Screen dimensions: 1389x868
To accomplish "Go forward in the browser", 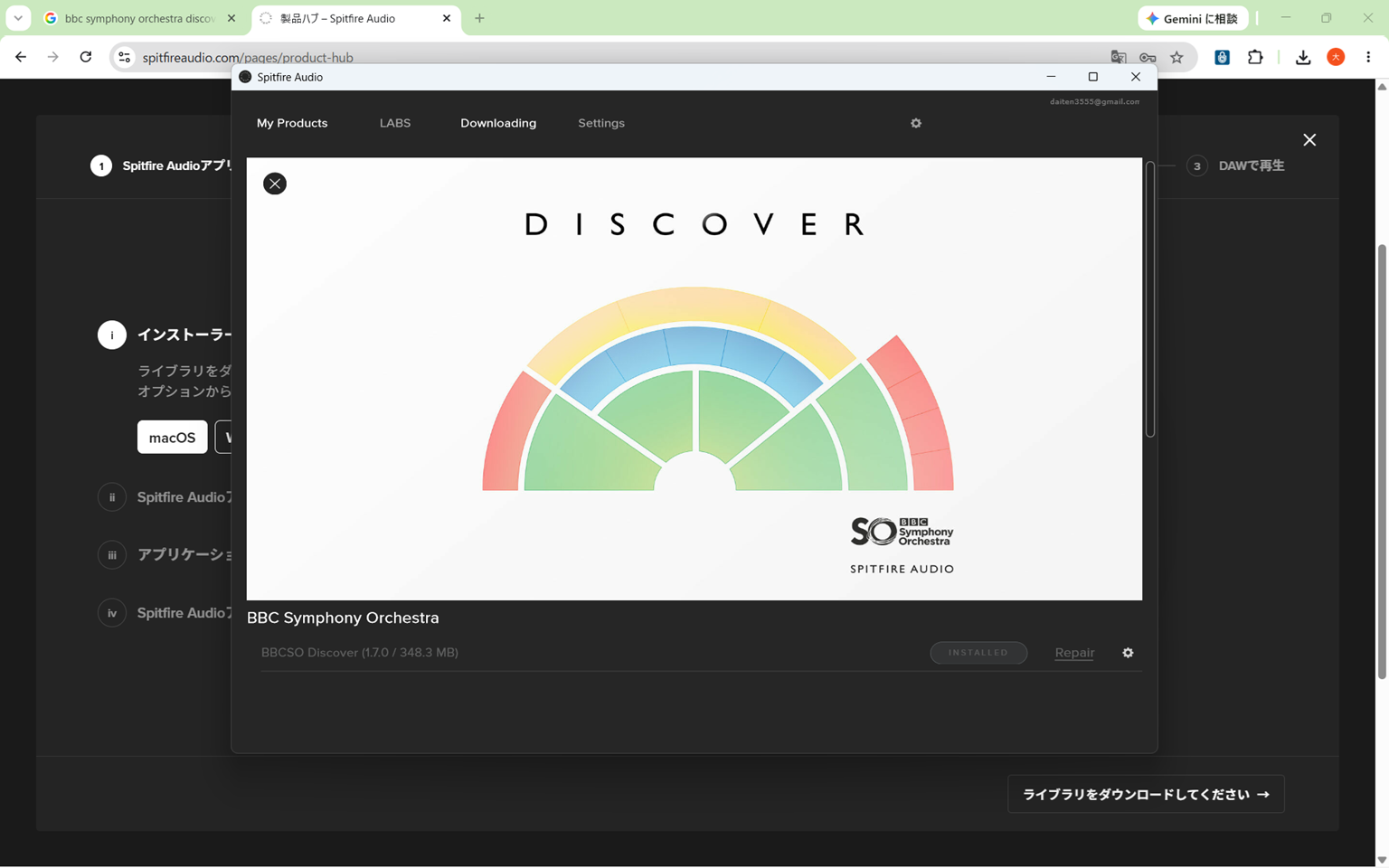I will pyautogui.click(x=53, y=57).
